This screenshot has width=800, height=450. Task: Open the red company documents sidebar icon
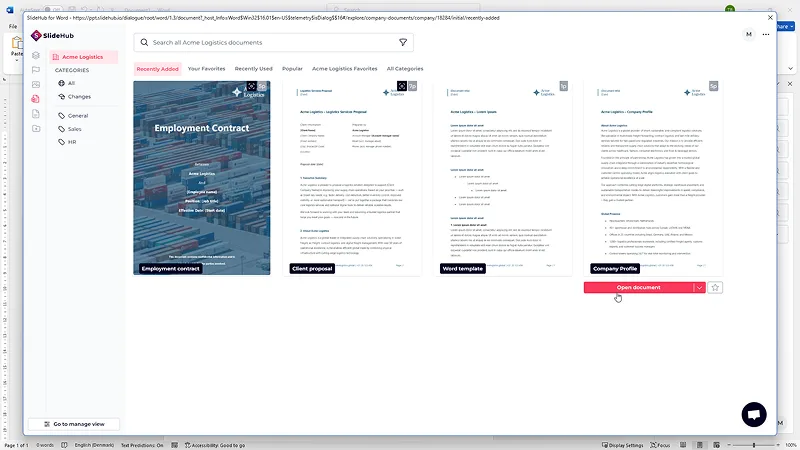click(x=35, y=98)
